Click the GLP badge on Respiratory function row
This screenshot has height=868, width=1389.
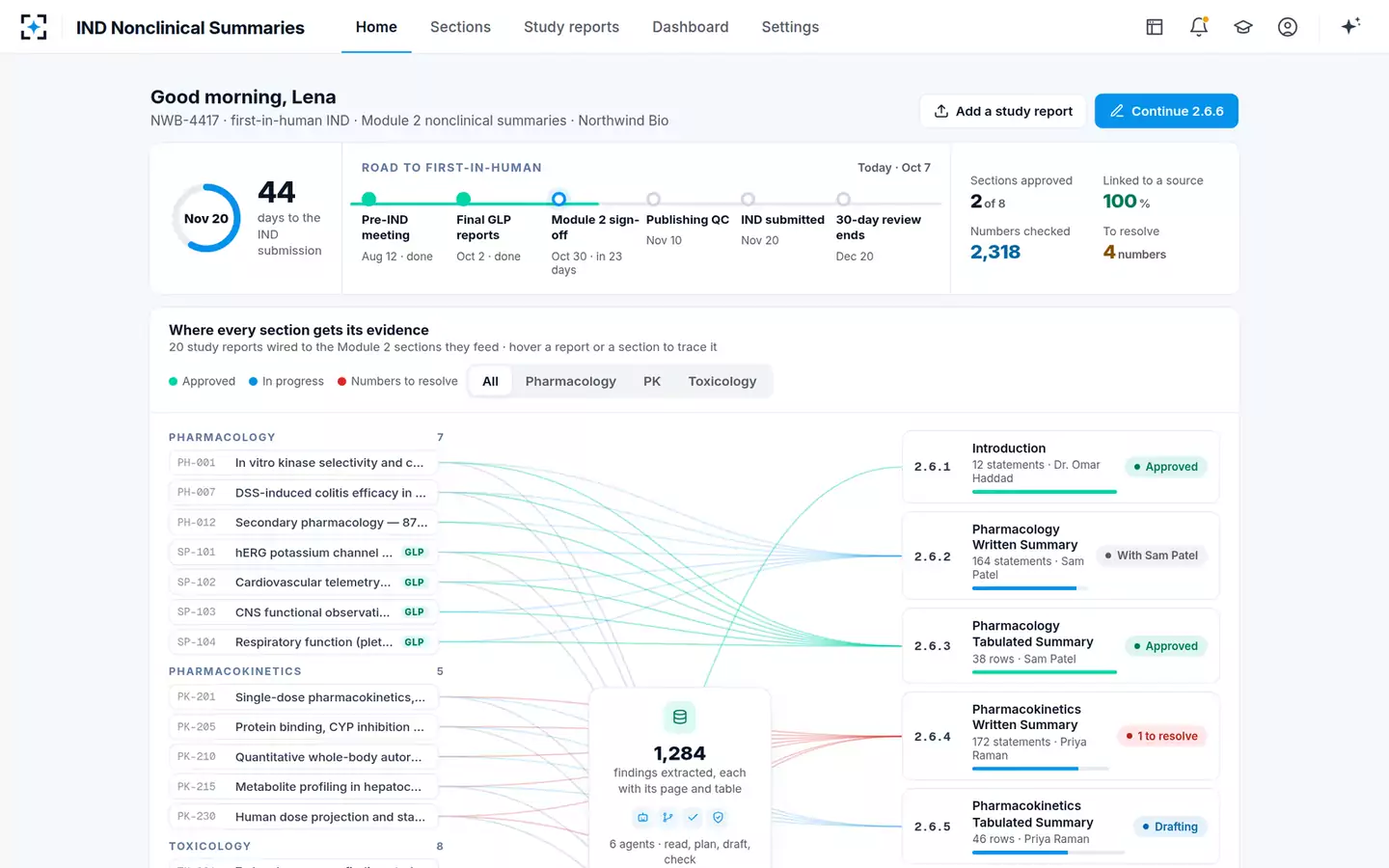click(x=415, y=642)
